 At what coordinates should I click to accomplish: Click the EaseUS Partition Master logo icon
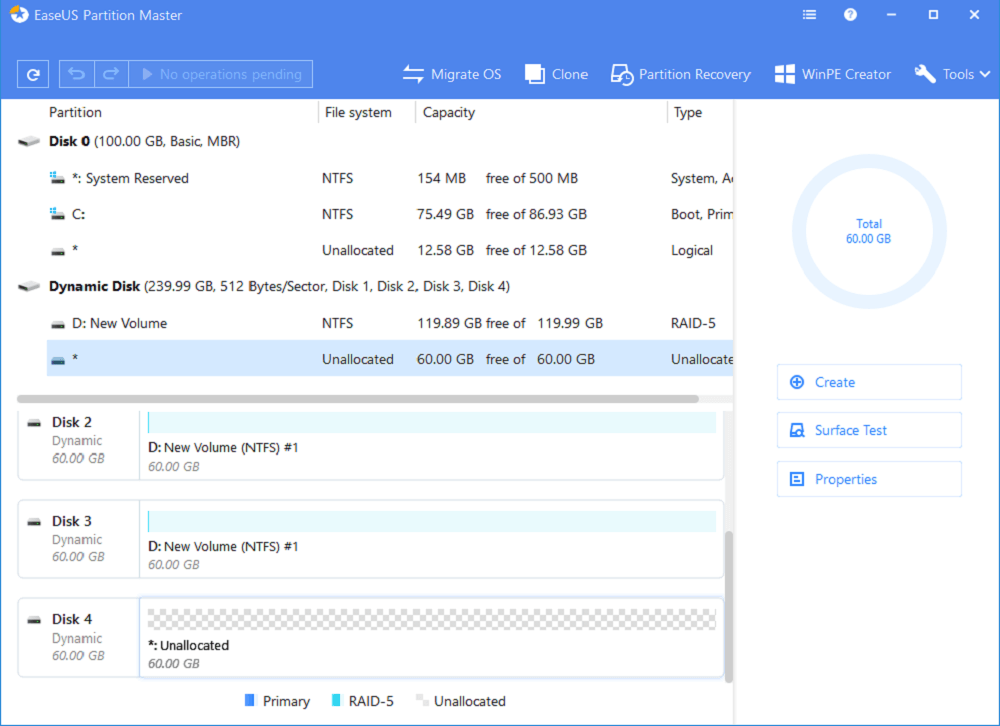[19, 15]
